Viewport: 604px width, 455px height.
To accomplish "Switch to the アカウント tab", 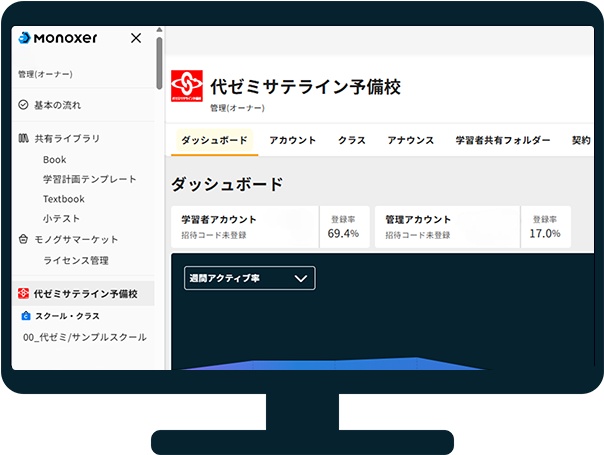I will point(293,140).
